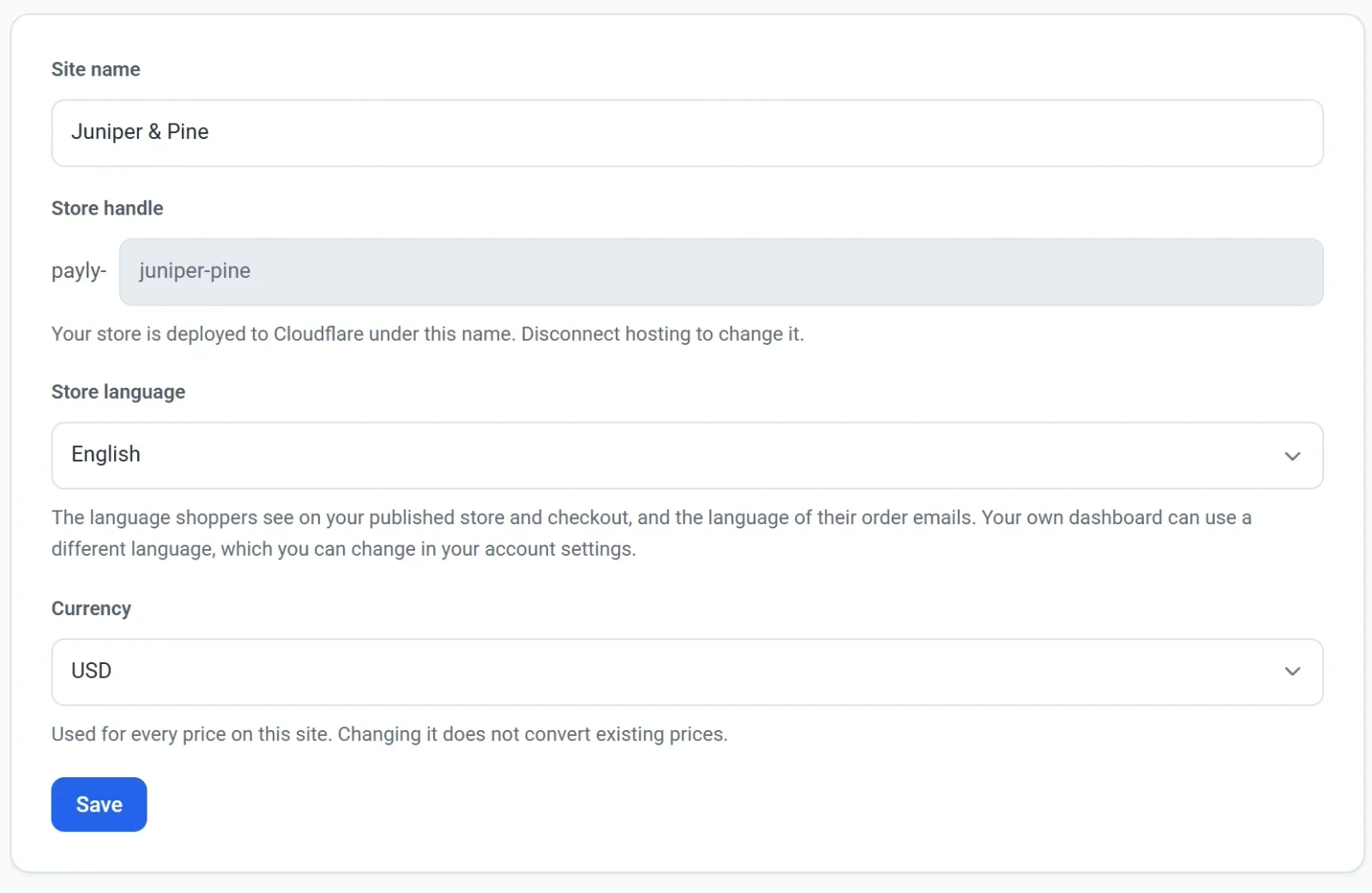Click the 'Store handle' label
The height and width of the screenshot is (893, 1372).
pyautogui.click(x=107, y=208)
